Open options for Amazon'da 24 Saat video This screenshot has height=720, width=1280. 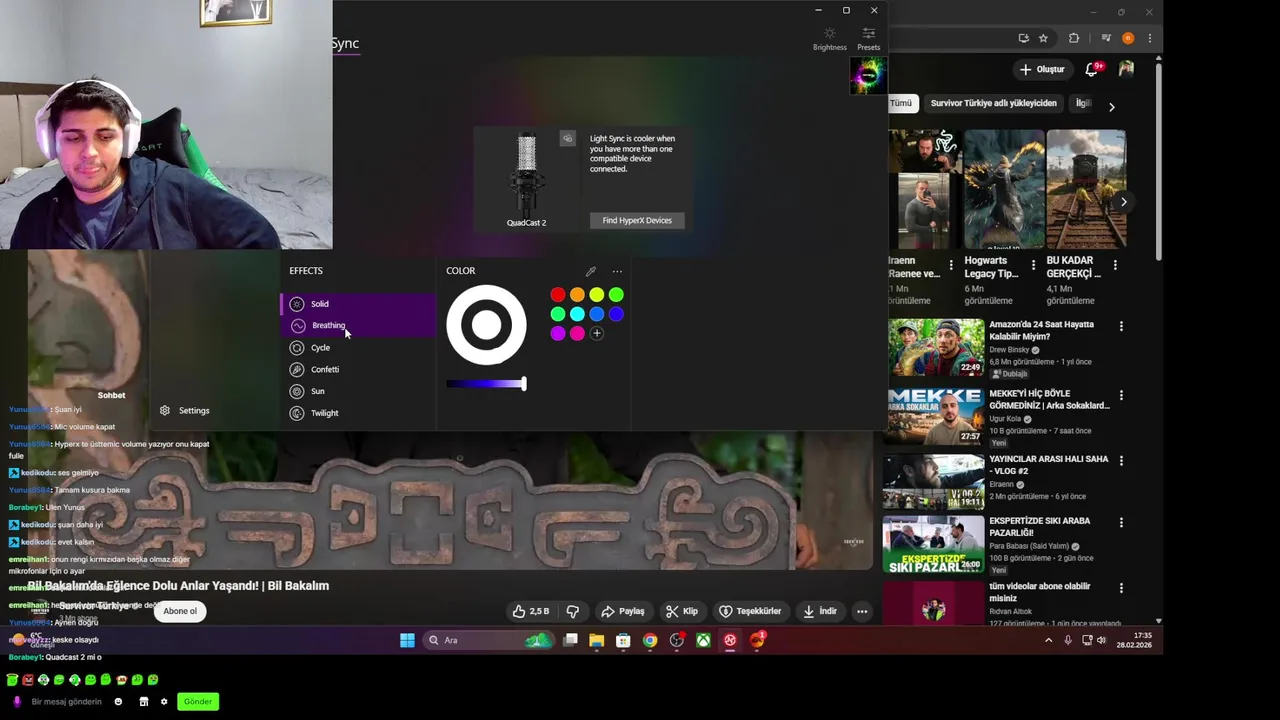(x=1121, y=326)
